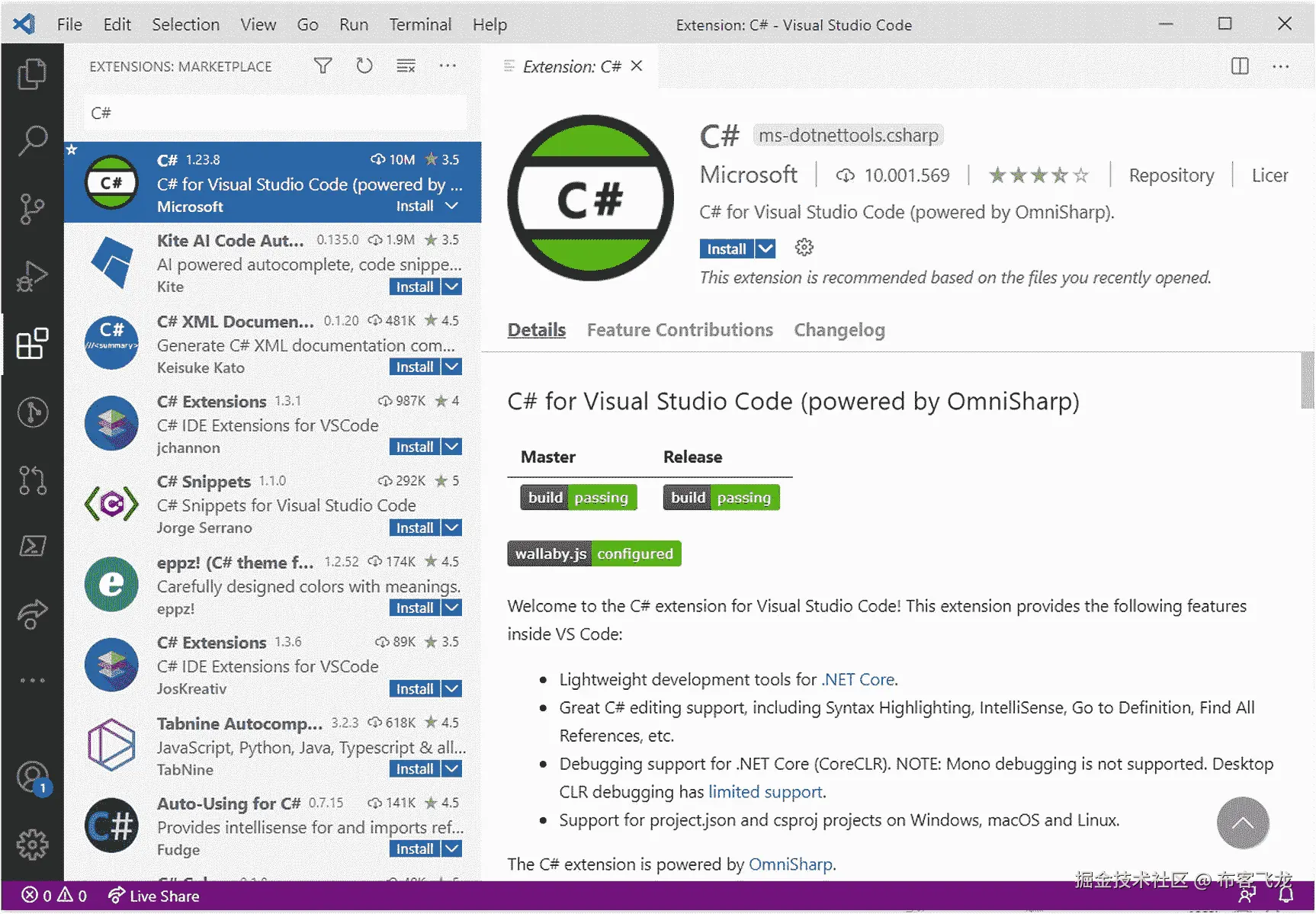1316x914 pixels.
Task: Open the Selection menu
Action: point(185,24)
